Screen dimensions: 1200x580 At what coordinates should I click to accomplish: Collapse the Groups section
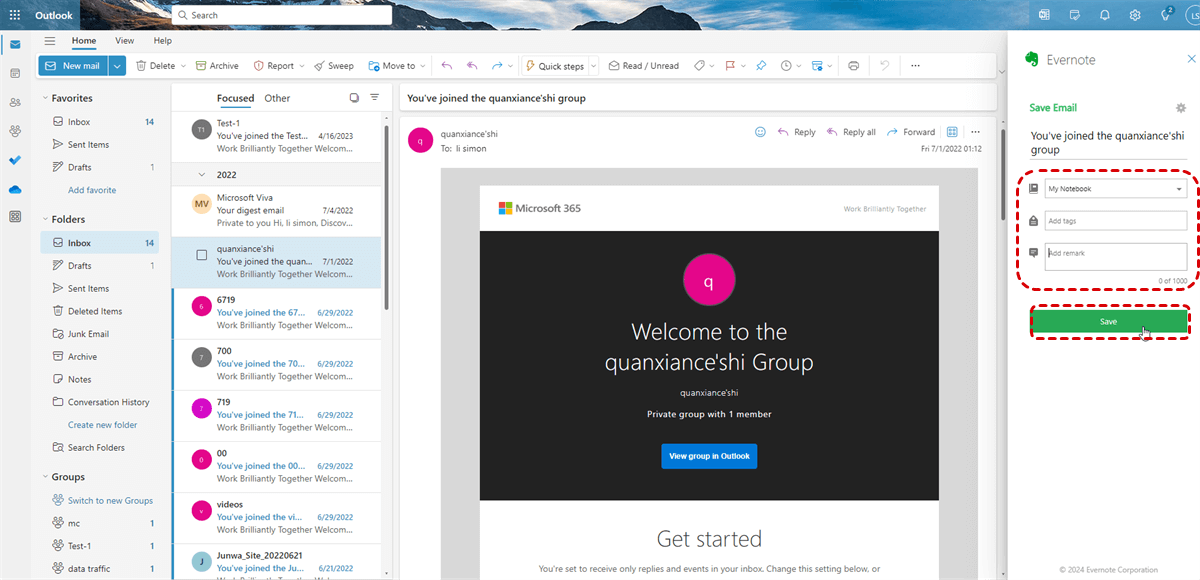tap(46, 477)
